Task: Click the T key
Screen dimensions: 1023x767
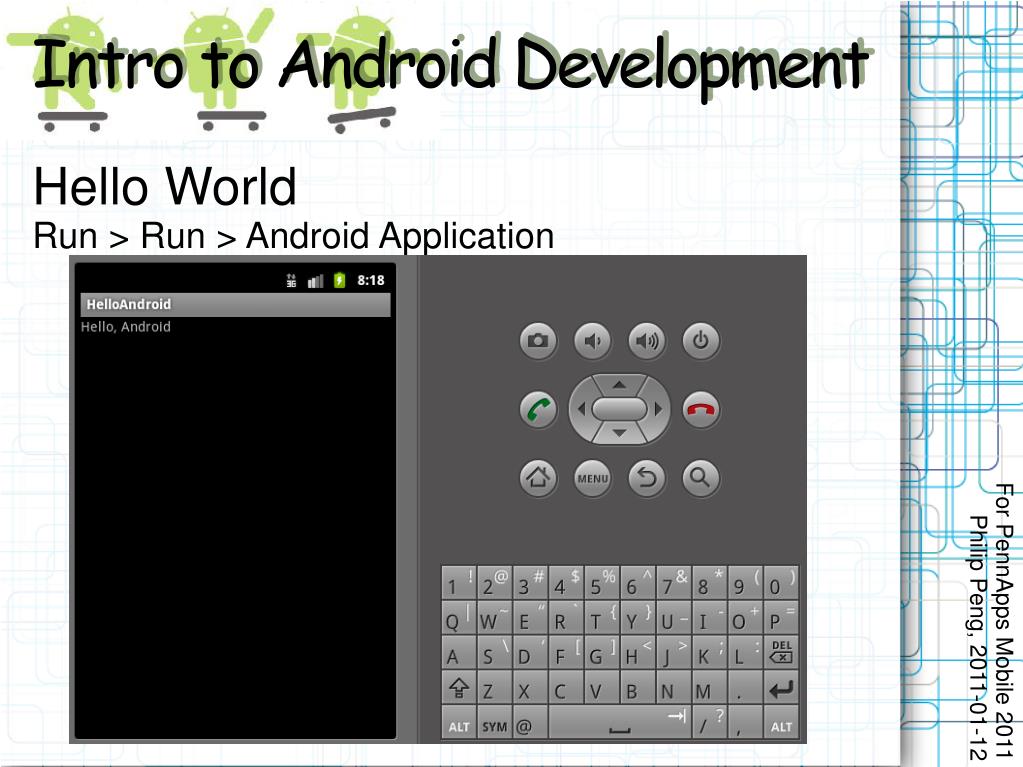Action: coord(602,618)
